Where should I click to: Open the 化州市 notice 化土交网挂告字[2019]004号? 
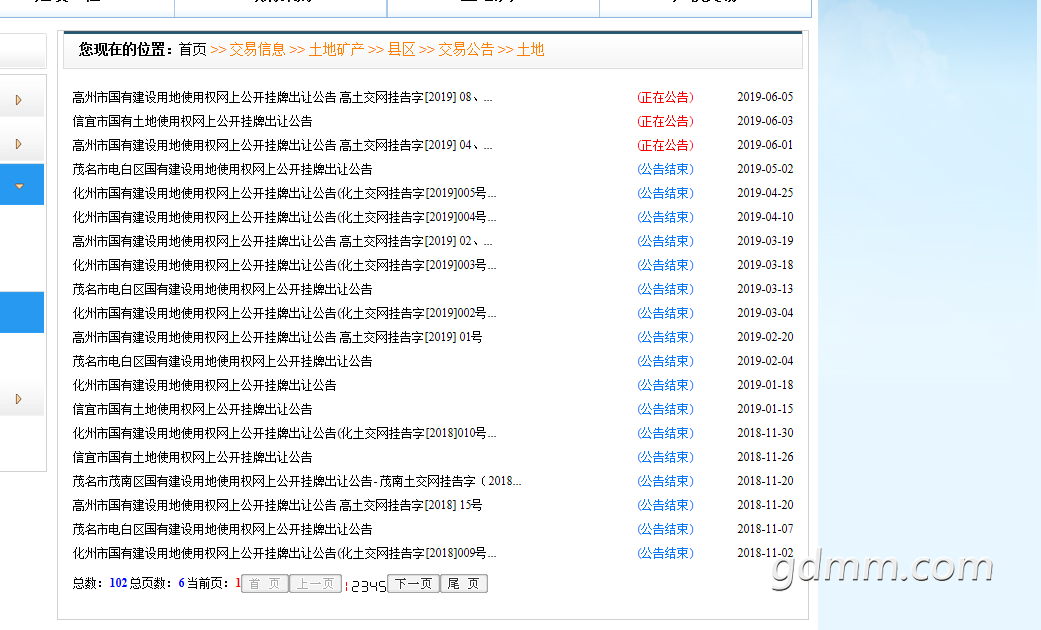[284, 217]
